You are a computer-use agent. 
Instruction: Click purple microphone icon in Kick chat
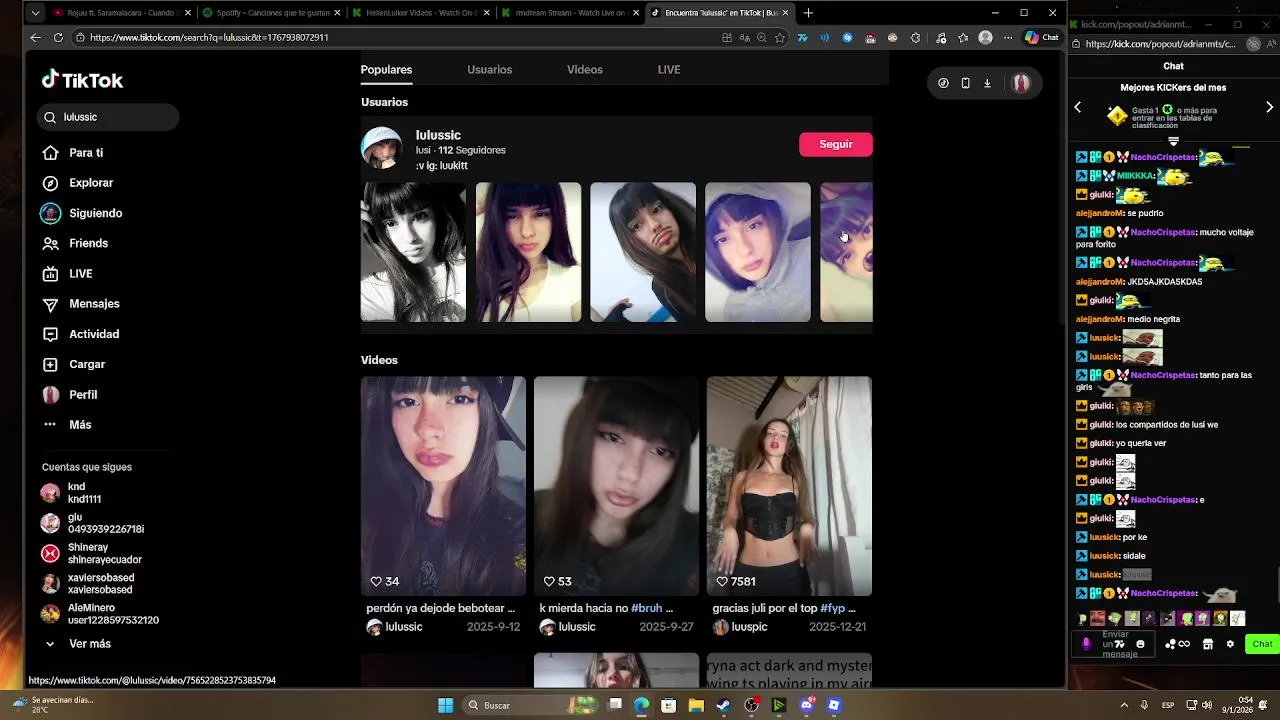[x=1087, y=644]
